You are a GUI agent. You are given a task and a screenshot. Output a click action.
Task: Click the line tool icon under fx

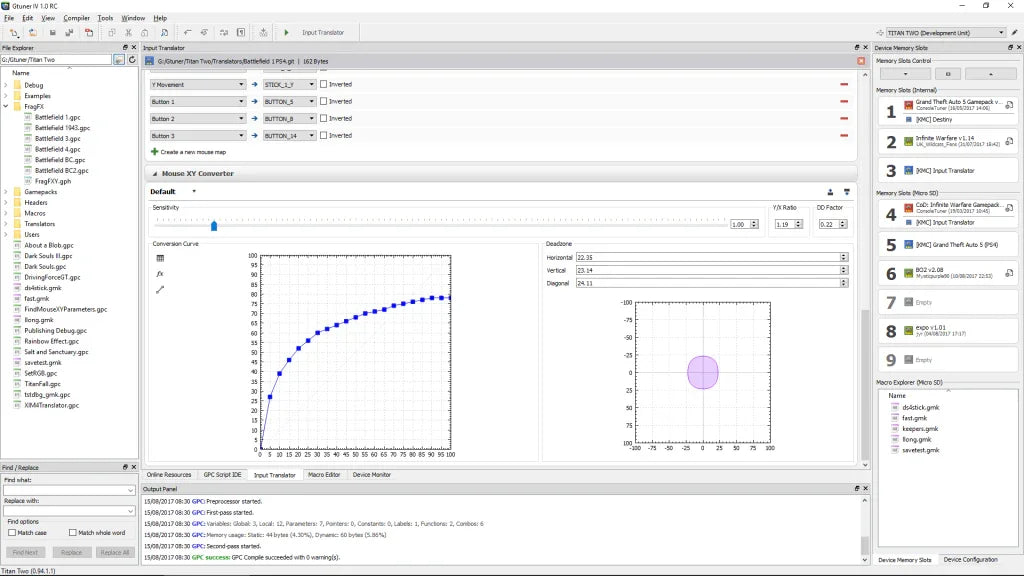pos(160,290)
